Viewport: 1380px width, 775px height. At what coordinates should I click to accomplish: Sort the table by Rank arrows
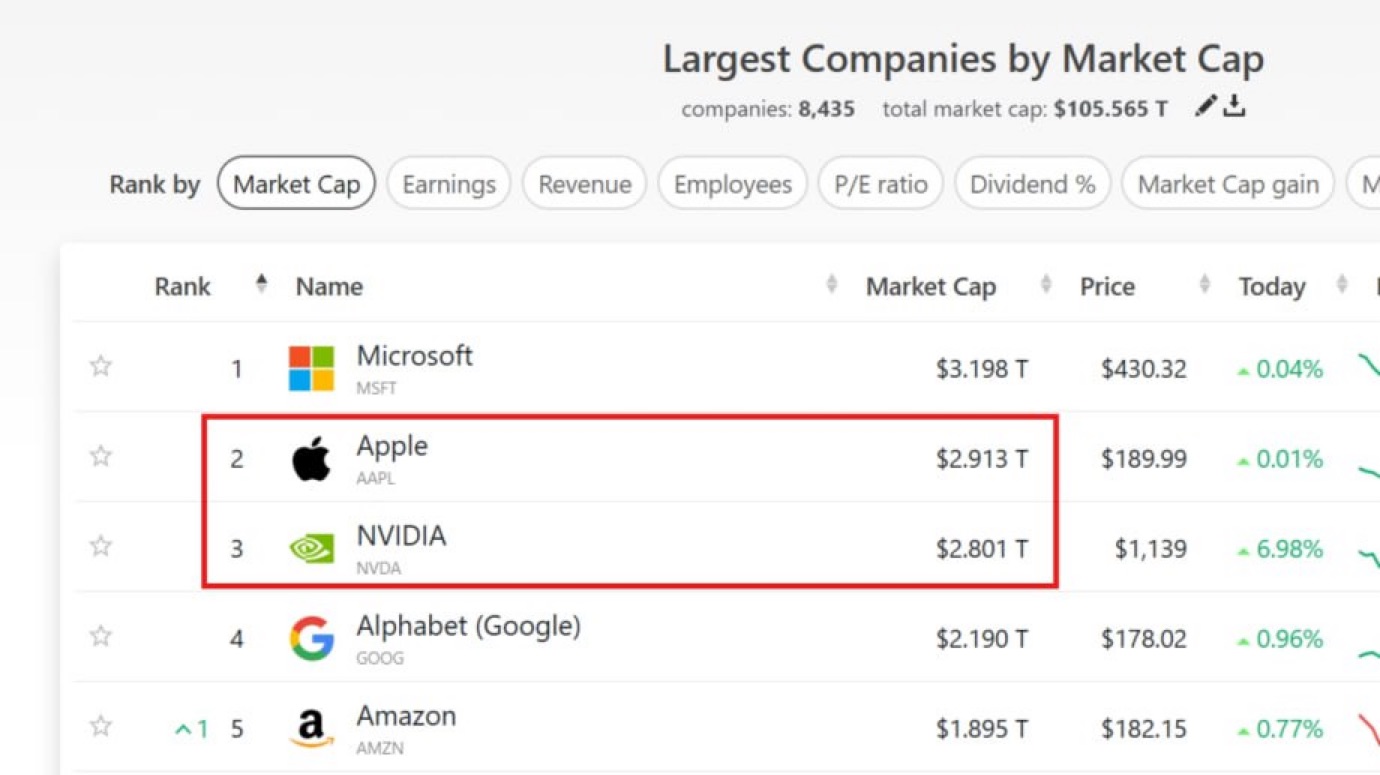(261, 286)
